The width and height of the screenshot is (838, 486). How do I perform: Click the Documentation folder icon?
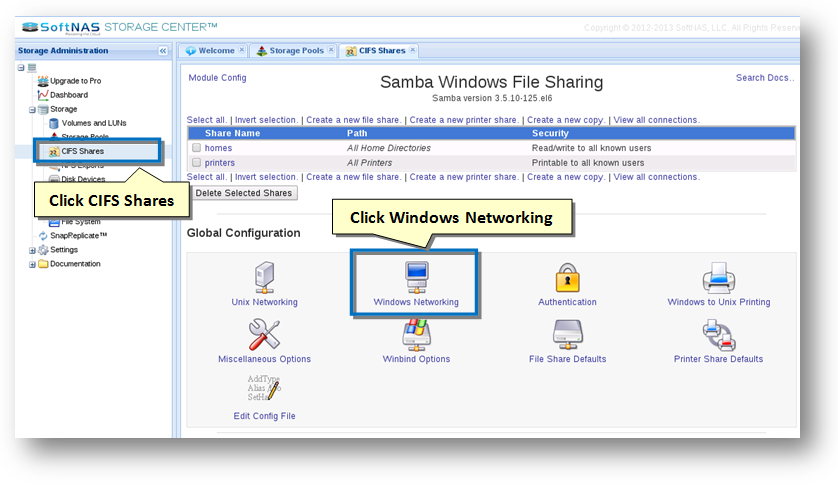click(x=43, y=264)
